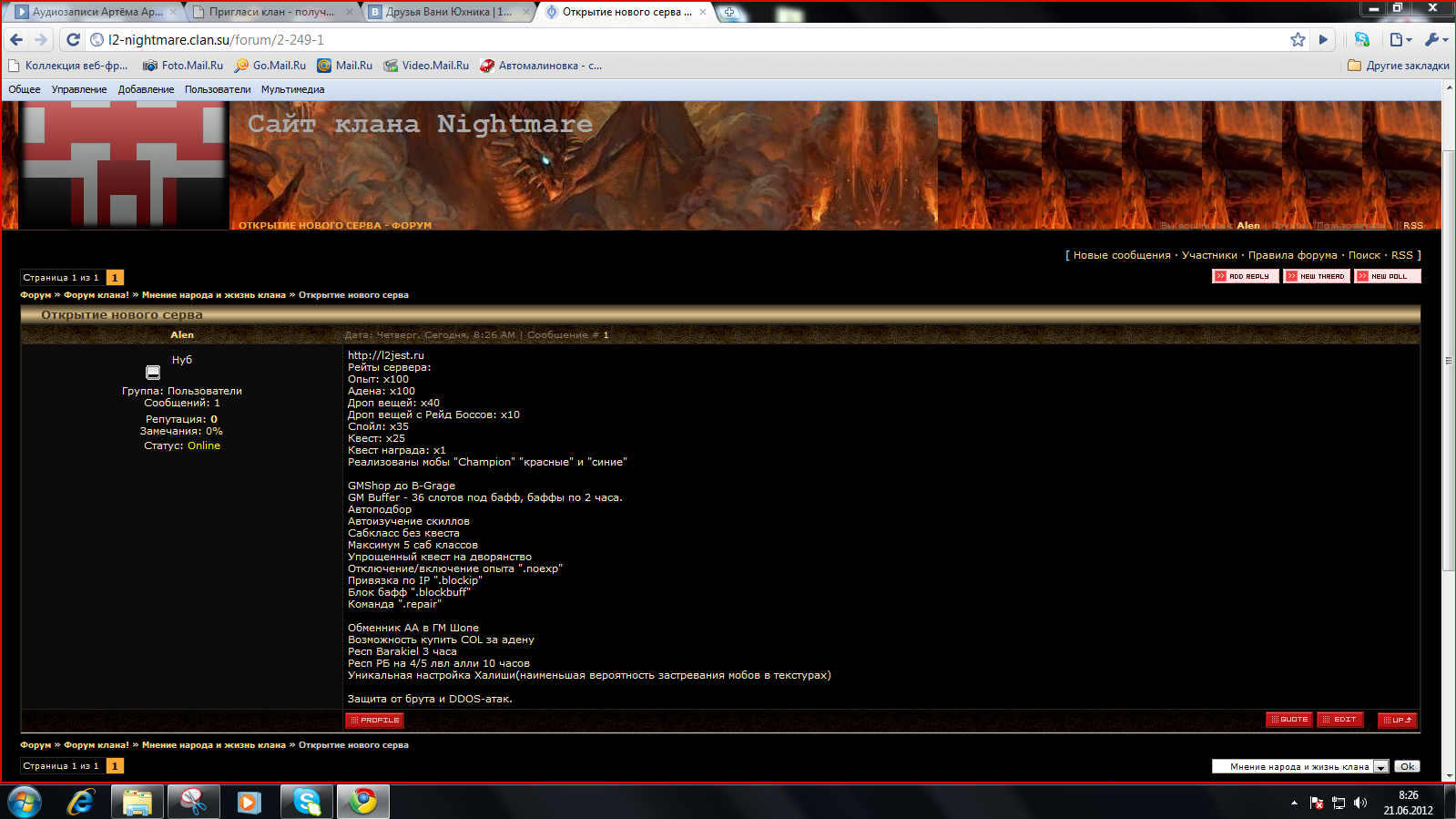Go to page 1 in bottom pagination
Viewport: 1456px width, 819px height.
pos(115,766)
